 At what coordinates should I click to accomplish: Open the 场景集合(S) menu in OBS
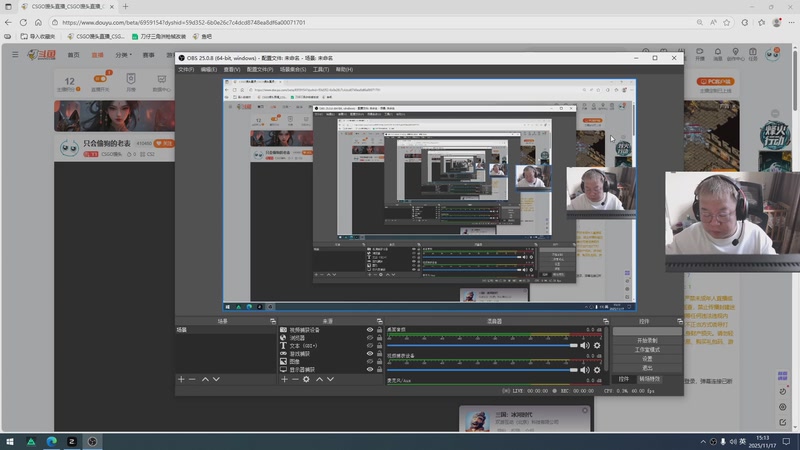click(x=293, y=69)
